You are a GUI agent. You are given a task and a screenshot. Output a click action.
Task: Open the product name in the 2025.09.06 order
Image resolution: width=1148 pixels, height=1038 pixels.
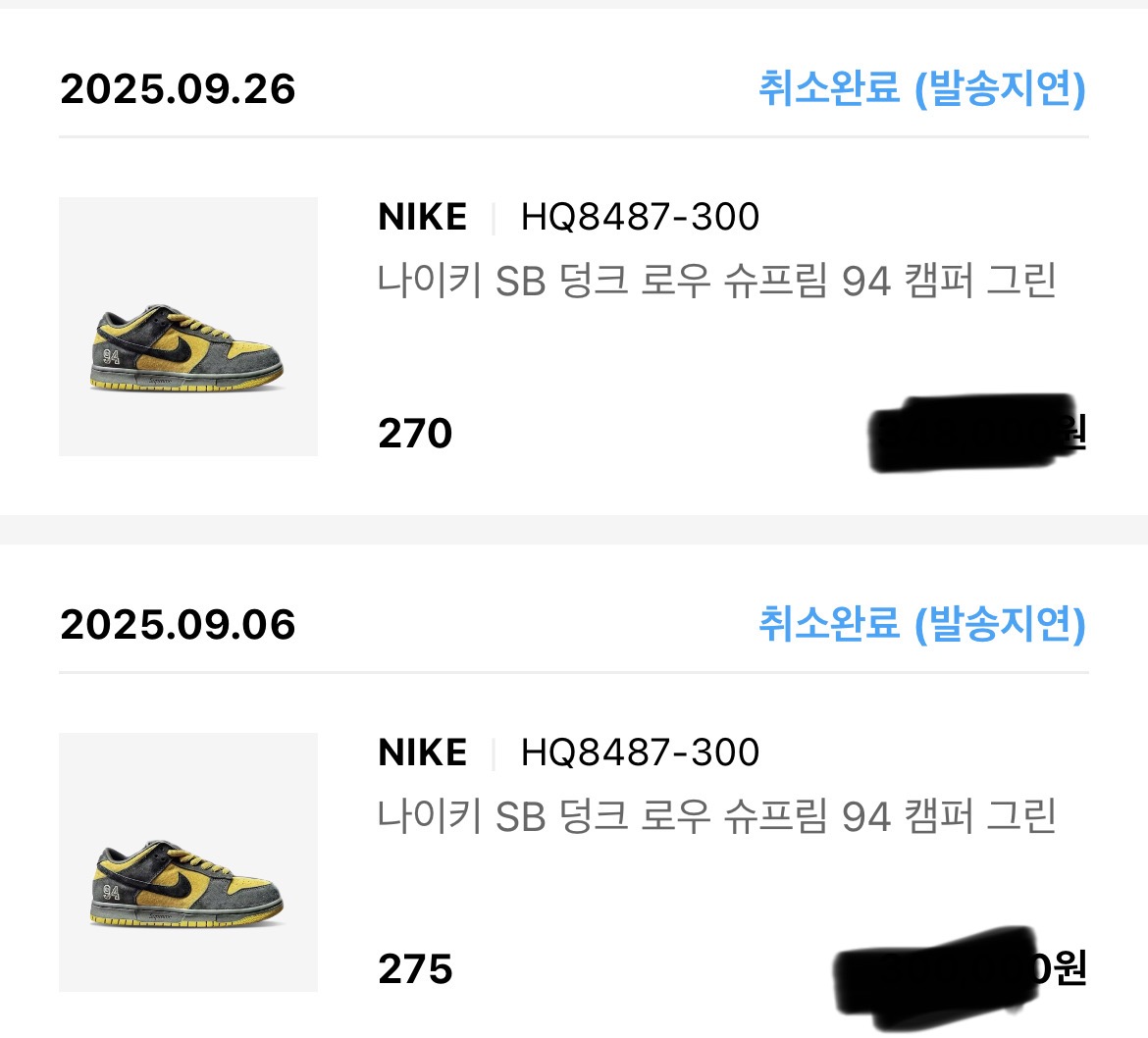(716, 816)
